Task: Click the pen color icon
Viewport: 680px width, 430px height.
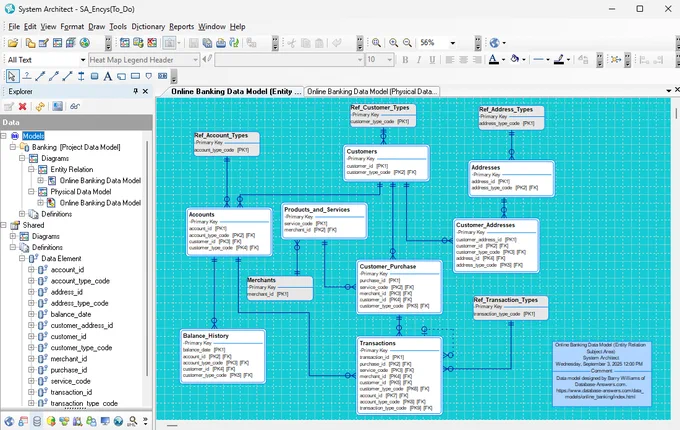Action: coord(559,59)
